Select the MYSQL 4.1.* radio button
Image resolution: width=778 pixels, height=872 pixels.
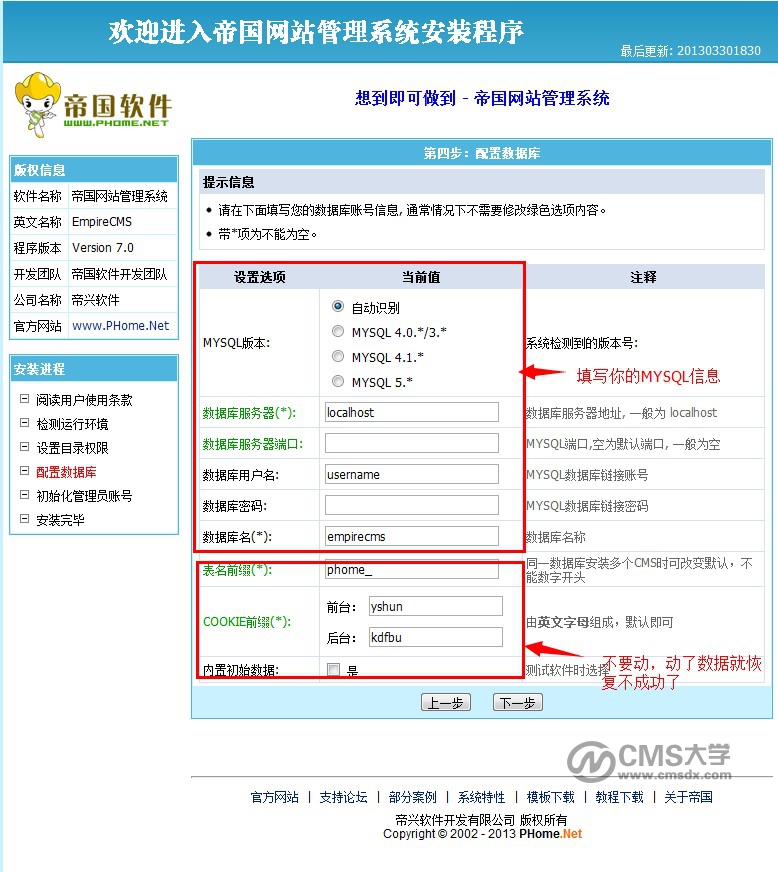pos(338,356)
